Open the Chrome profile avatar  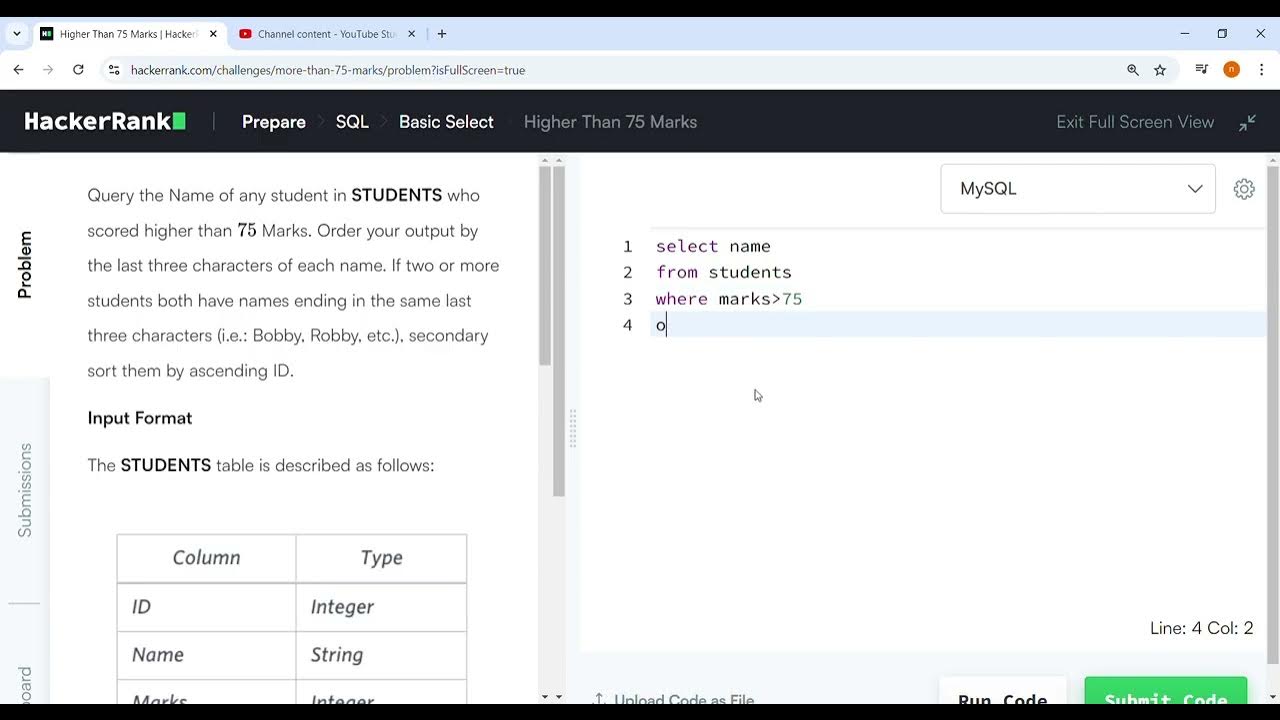click(1231, 70)
